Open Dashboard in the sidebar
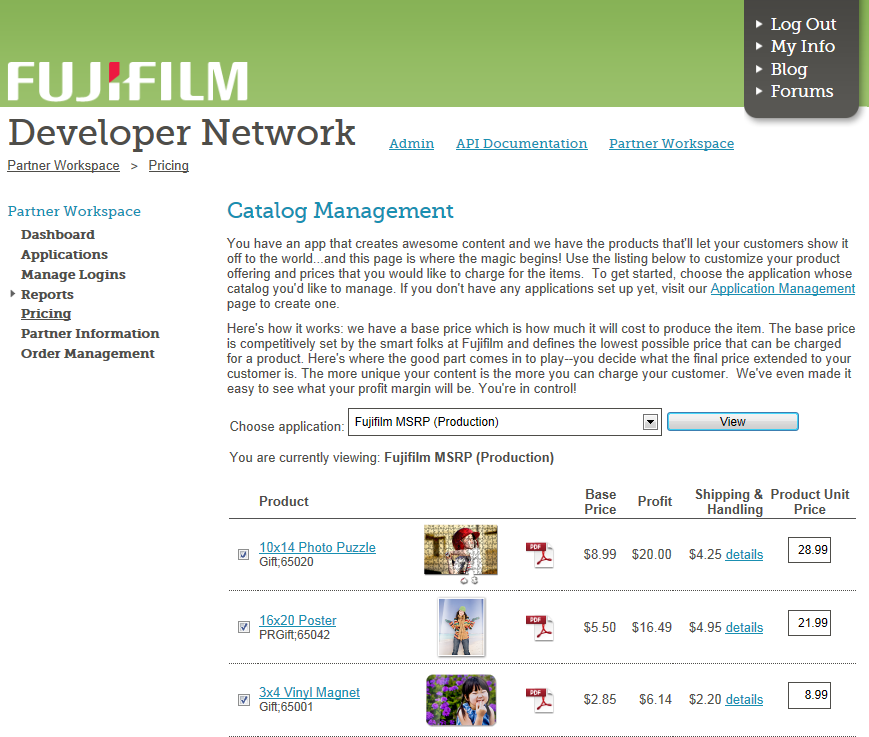This screenshot has height=737, width=869. click(58, 234)
